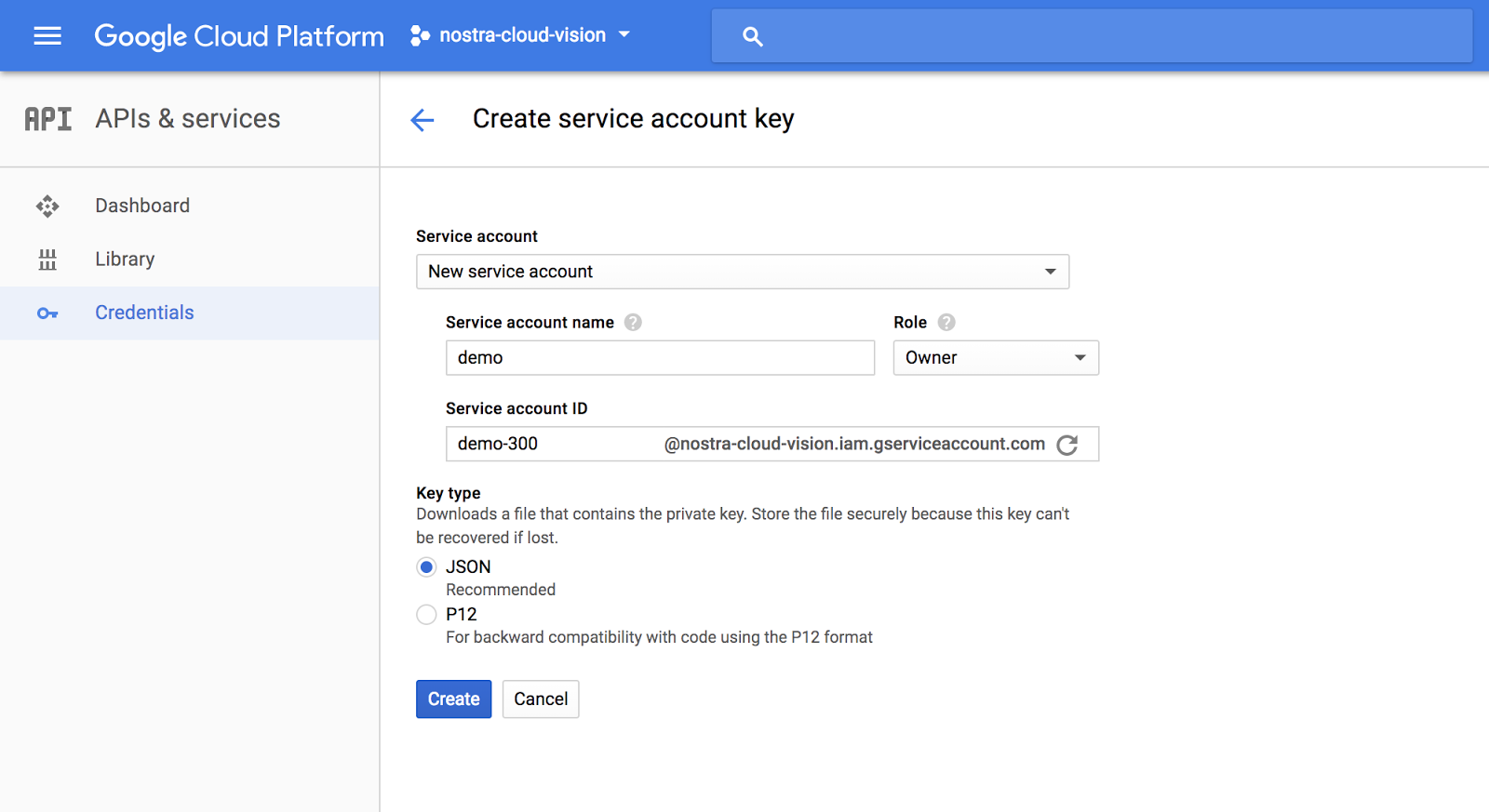Regenerate the service account ID

(1067, 445)
